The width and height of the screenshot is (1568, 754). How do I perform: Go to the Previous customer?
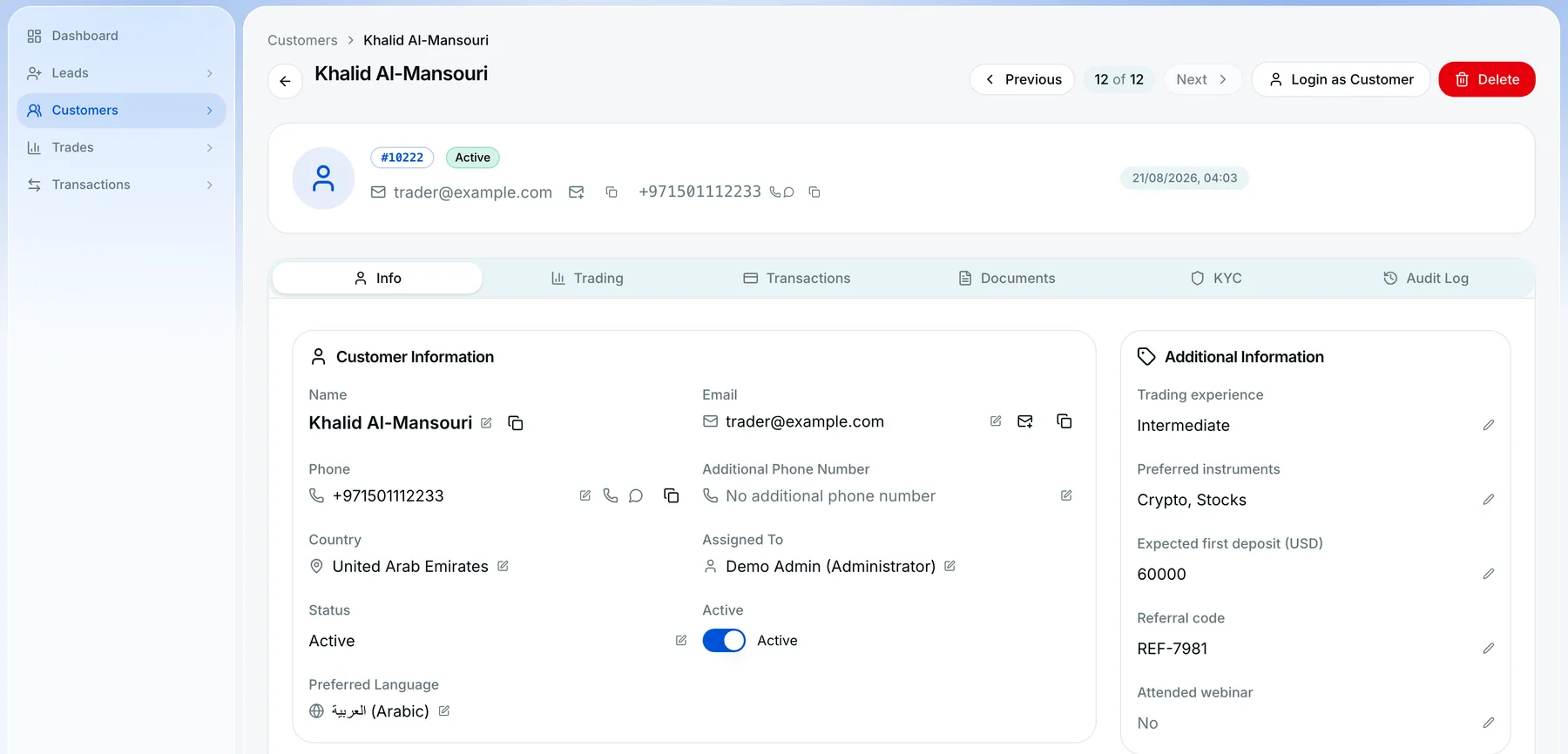(1022, 79)
